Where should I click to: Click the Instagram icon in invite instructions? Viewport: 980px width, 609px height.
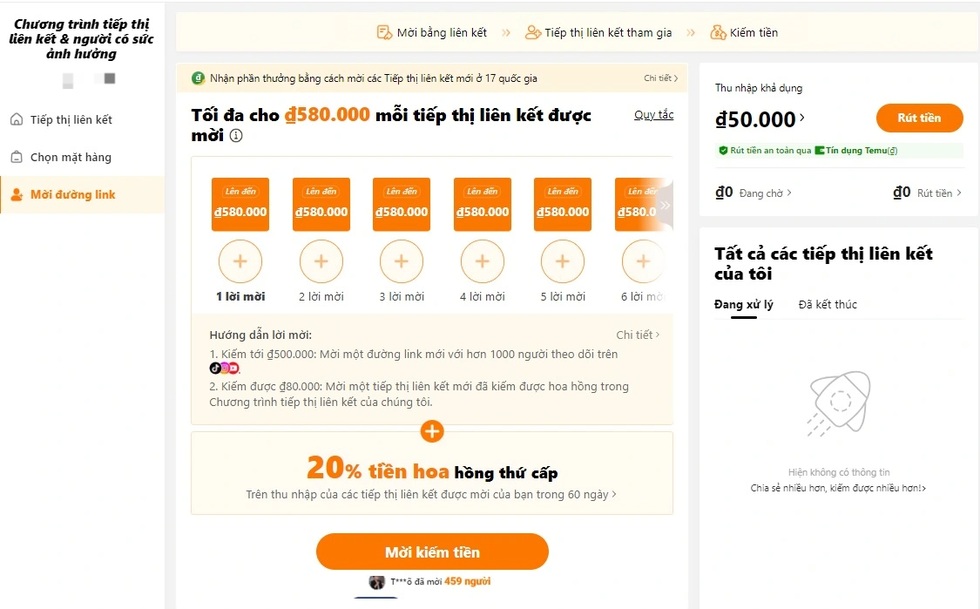click(x=225, y=367)
